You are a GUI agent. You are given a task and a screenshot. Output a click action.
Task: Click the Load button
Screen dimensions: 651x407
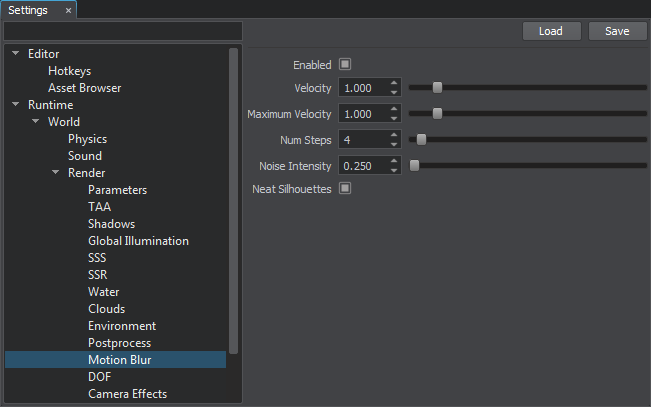point(551,31)
